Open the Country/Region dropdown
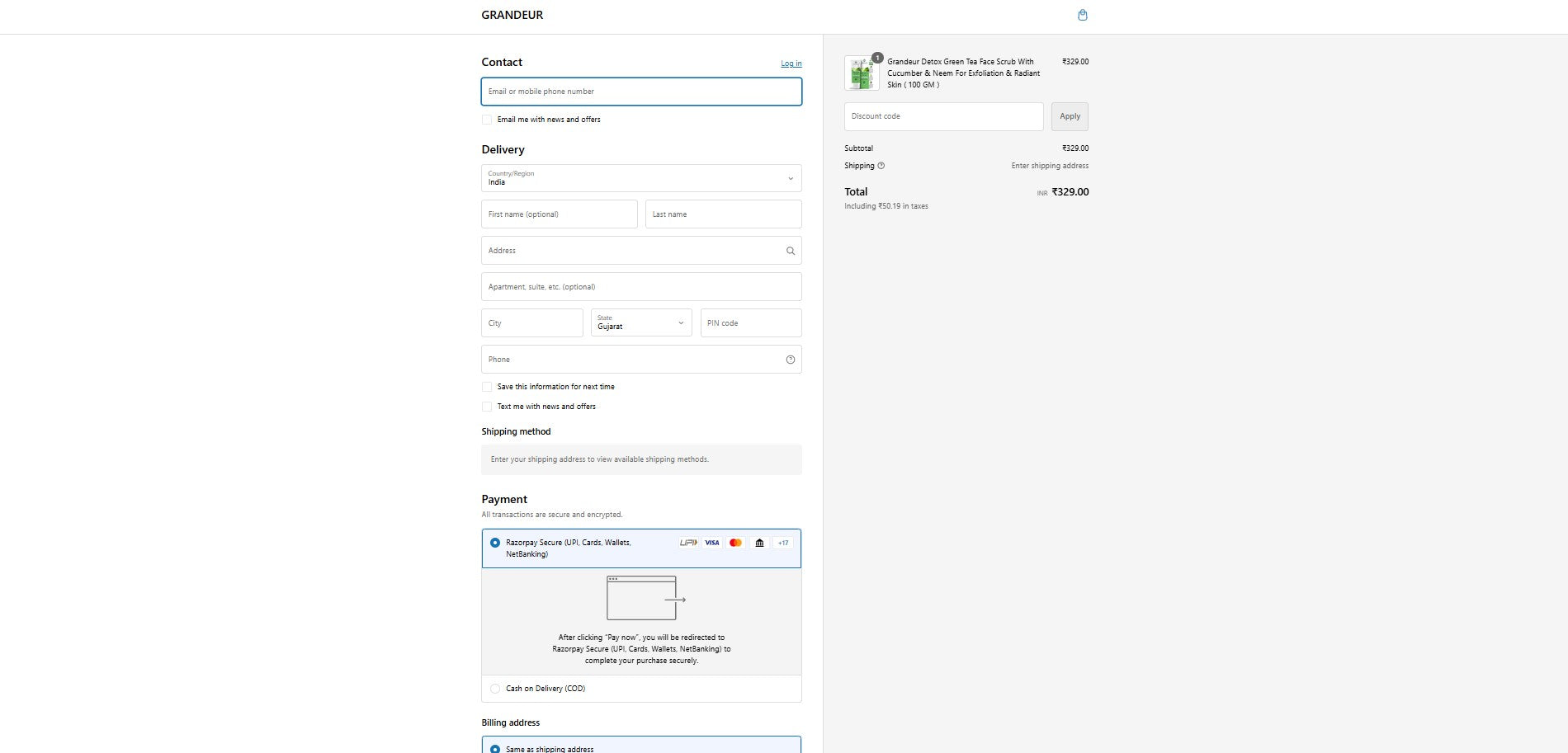This screenshot has width=1568, height=753. [x=641, y=178]
